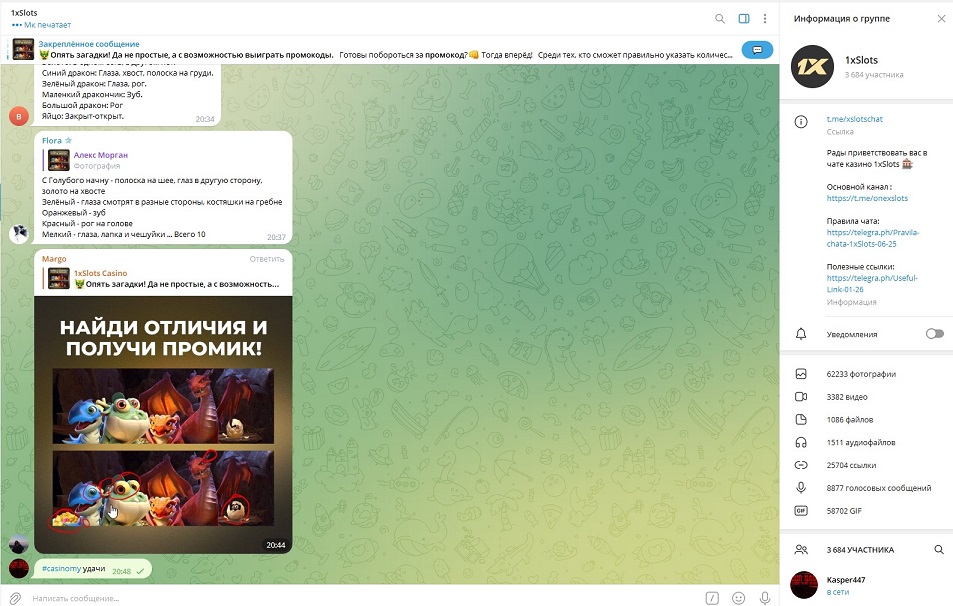Click the files document icon
Viewport: 953px width, 606px height.
coord(801,419)
